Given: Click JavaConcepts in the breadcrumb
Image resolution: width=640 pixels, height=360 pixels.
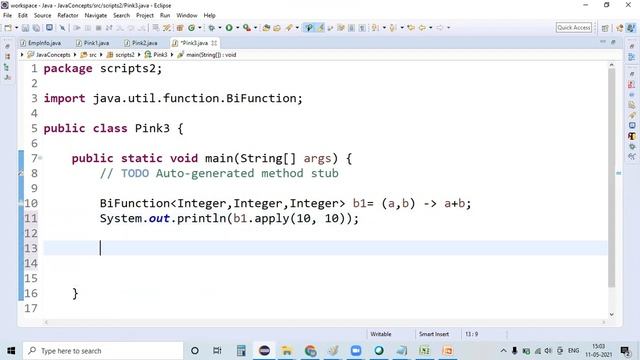Looking at the screenshot, I should (x=53, y=55).
